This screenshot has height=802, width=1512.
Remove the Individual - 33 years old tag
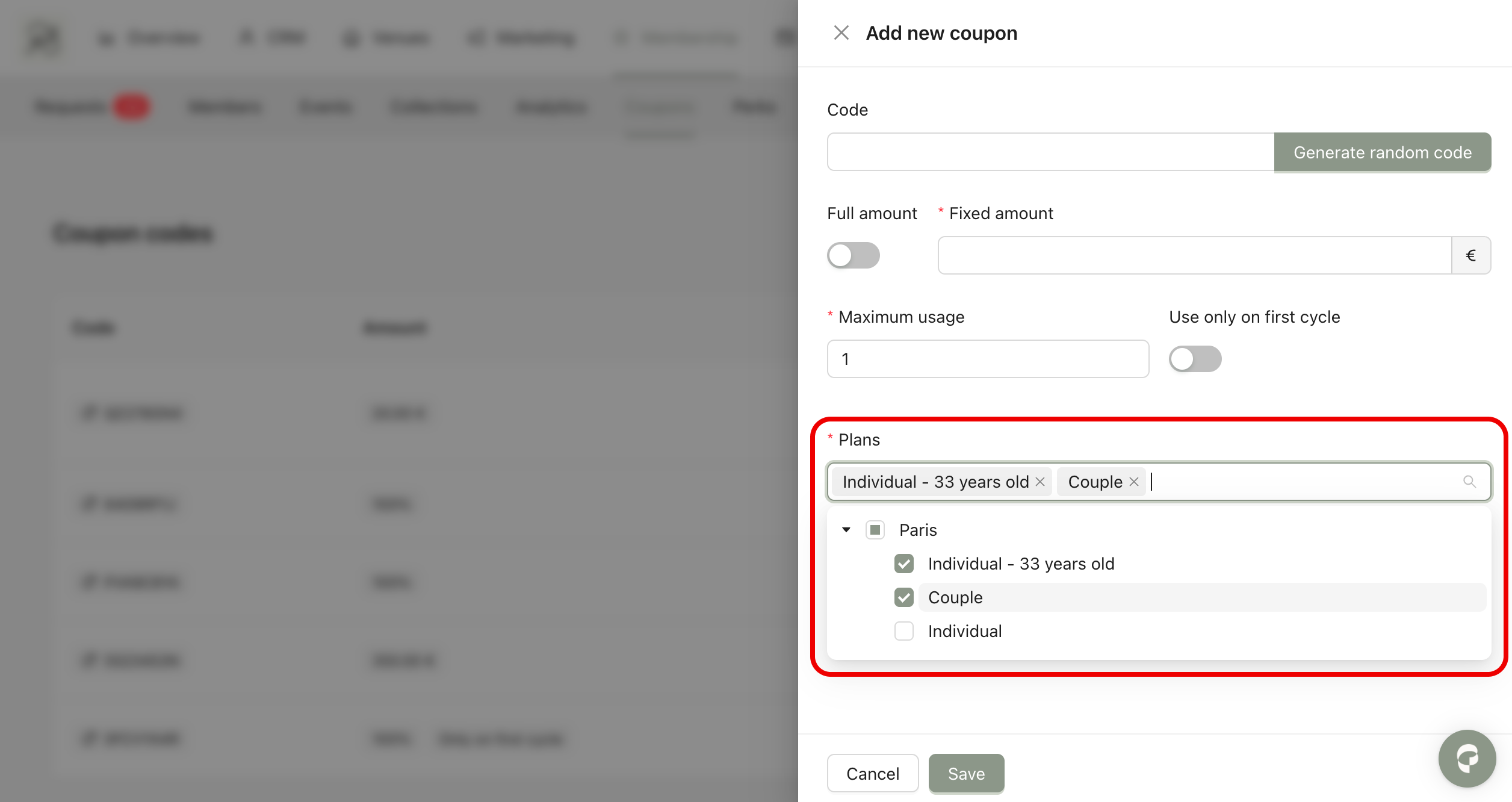(x=1039, y=482)
